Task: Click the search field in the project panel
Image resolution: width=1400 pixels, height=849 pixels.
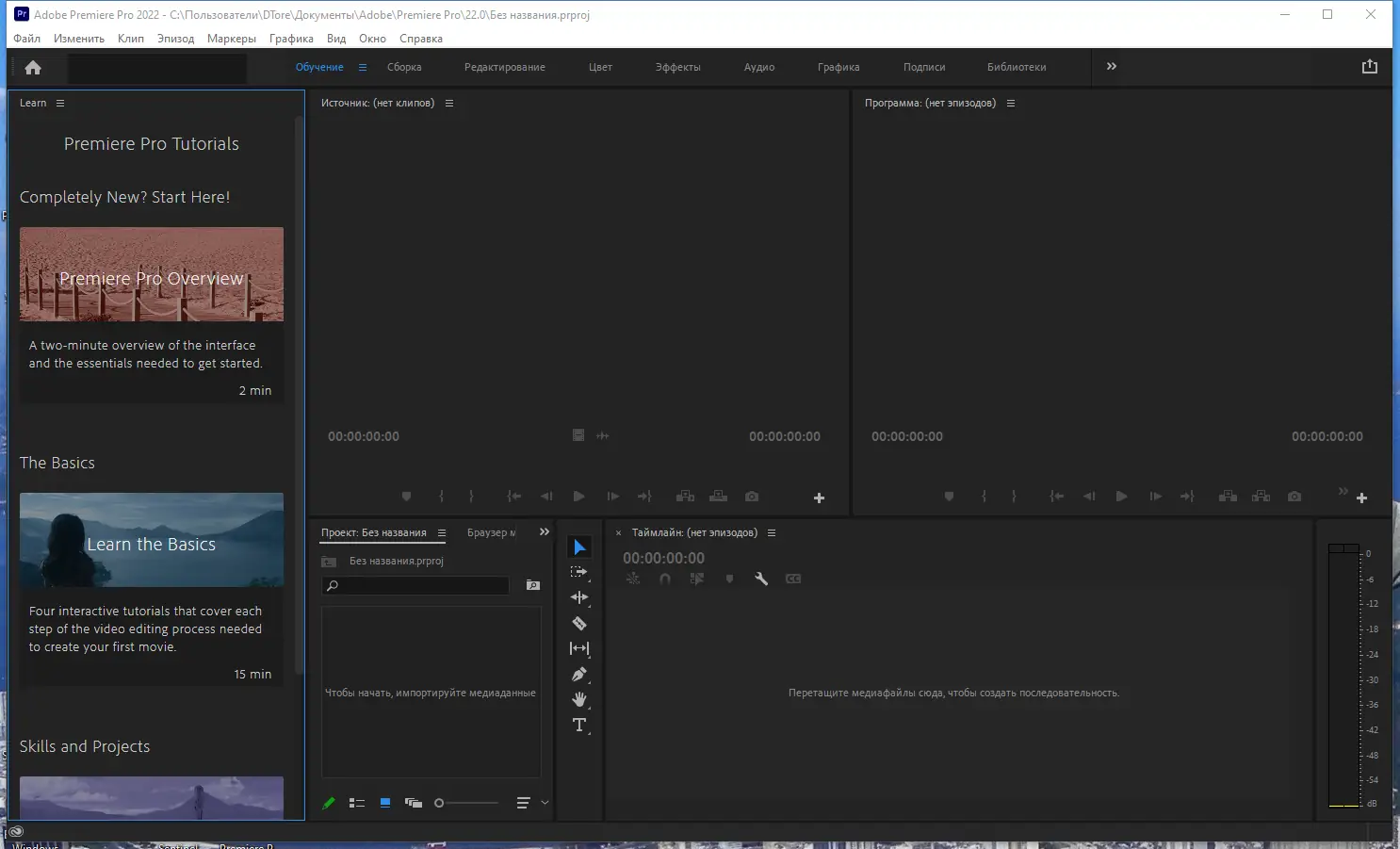Action: (x=415, y=585)
